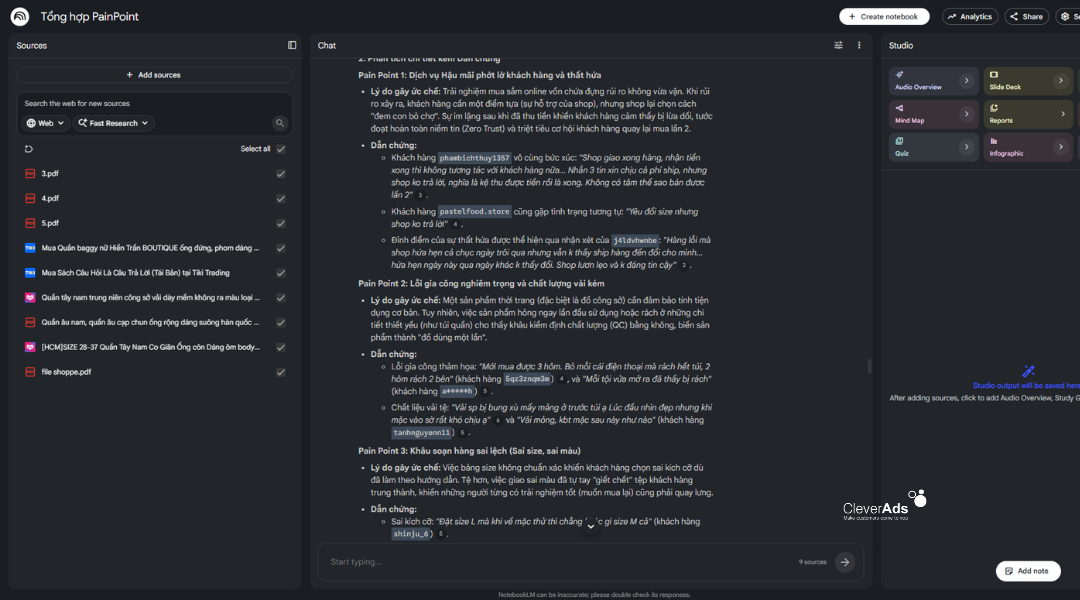Open the [HCM]SIZE 28-37 Quần Tây Nam source title

click(x=151, y=347)
